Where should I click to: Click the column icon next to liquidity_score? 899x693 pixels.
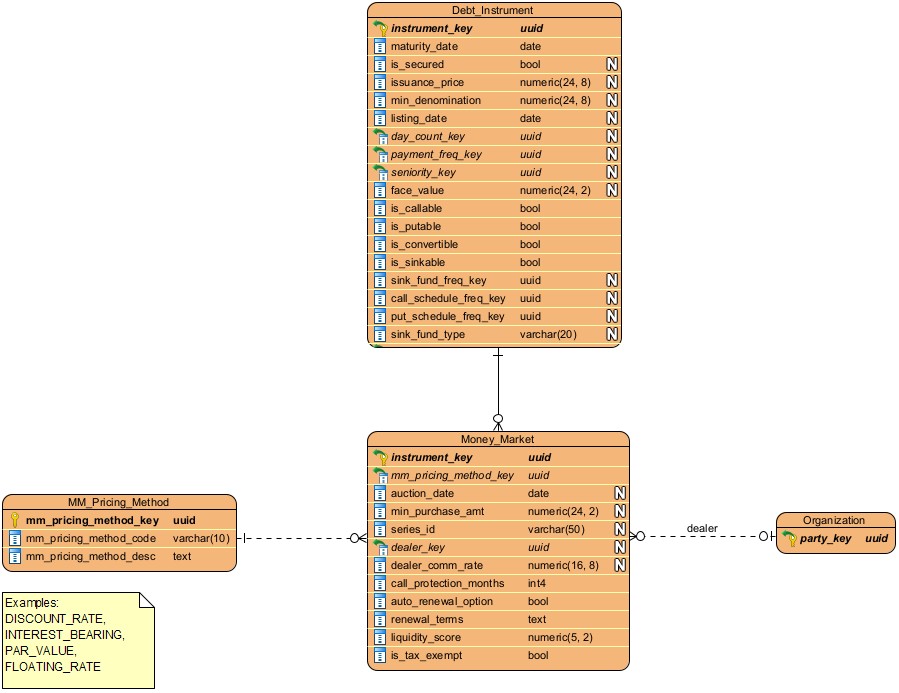pyautogui.click(x=380, y=638)
